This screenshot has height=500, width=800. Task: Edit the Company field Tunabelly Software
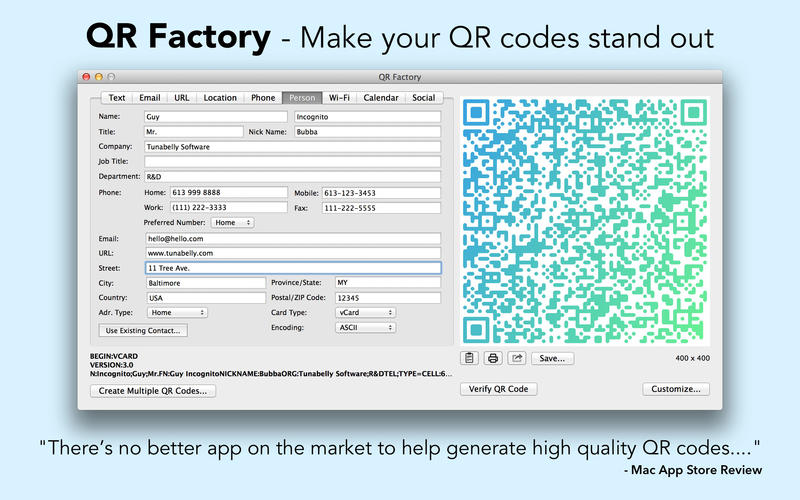[292, 147]
